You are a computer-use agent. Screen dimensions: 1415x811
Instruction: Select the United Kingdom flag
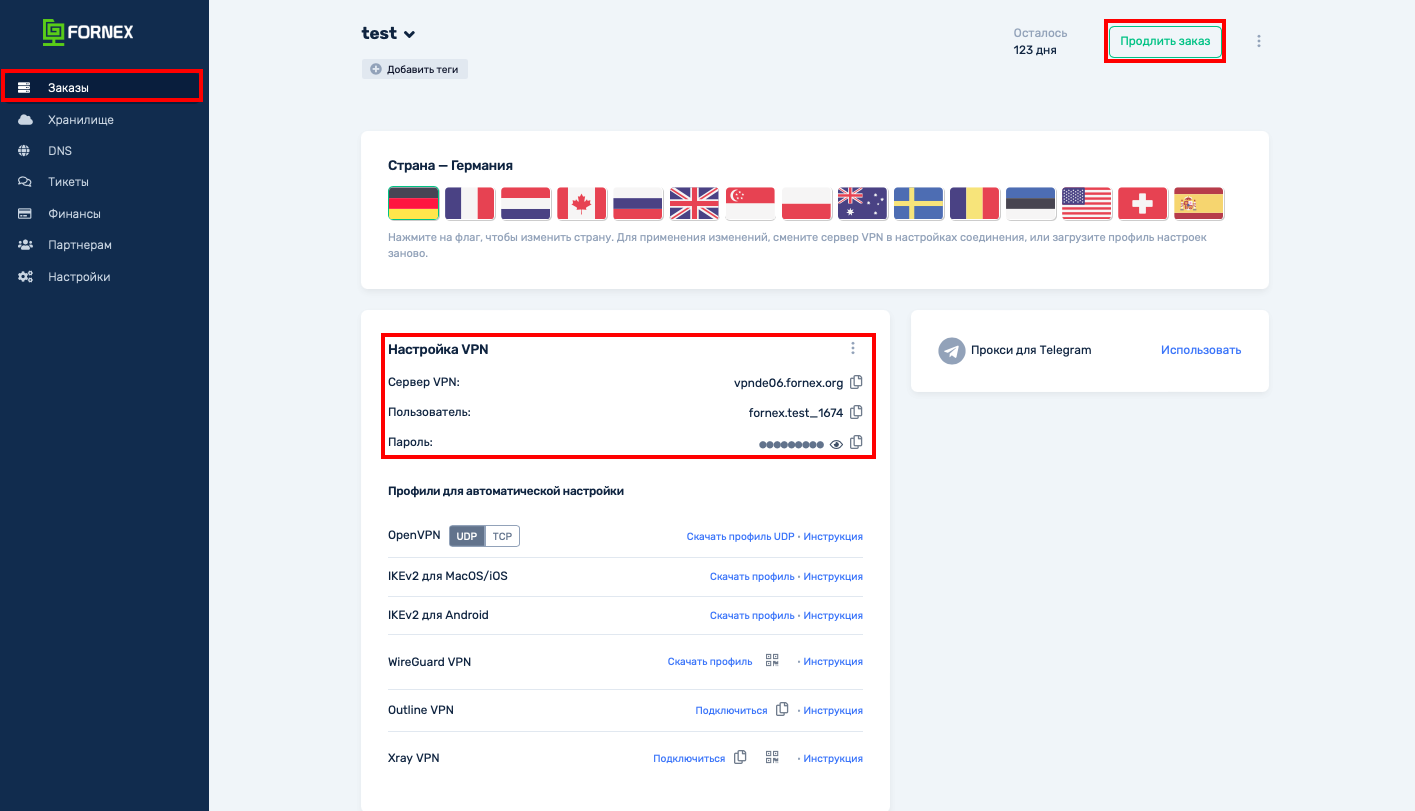click(x=694, y=204)
